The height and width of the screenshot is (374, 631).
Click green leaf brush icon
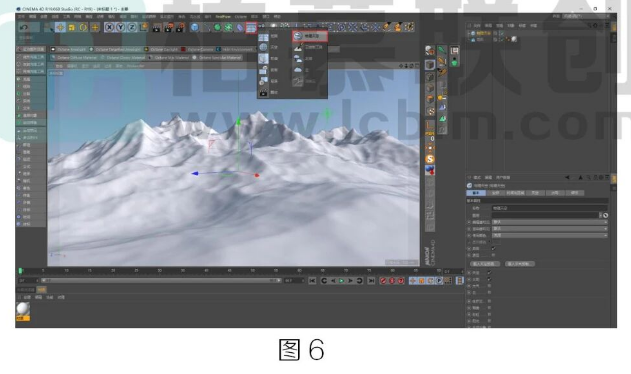[442, 50]
